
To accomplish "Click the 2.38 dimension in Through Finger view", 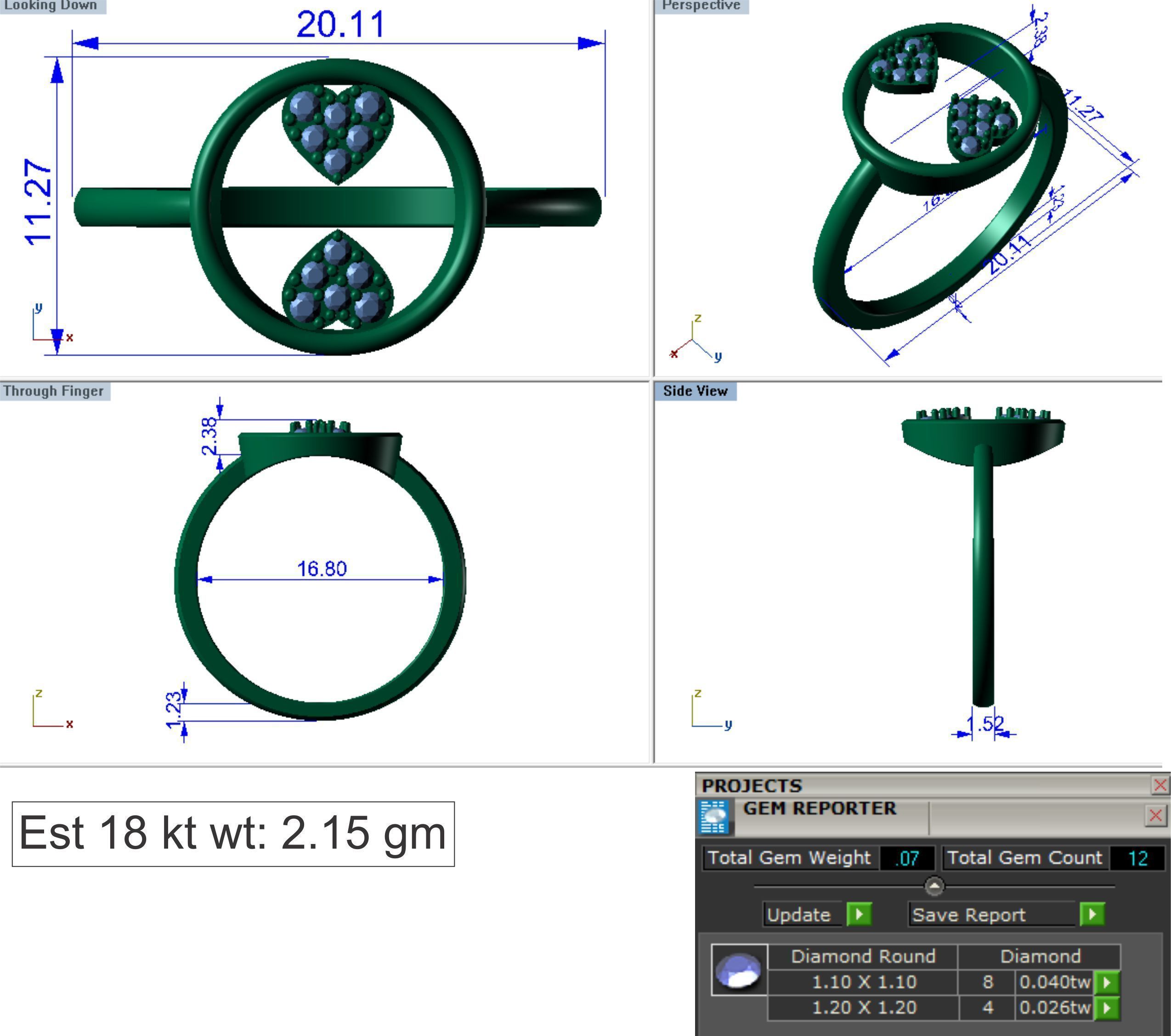I will pyautogui.click(x=209, y=436).
